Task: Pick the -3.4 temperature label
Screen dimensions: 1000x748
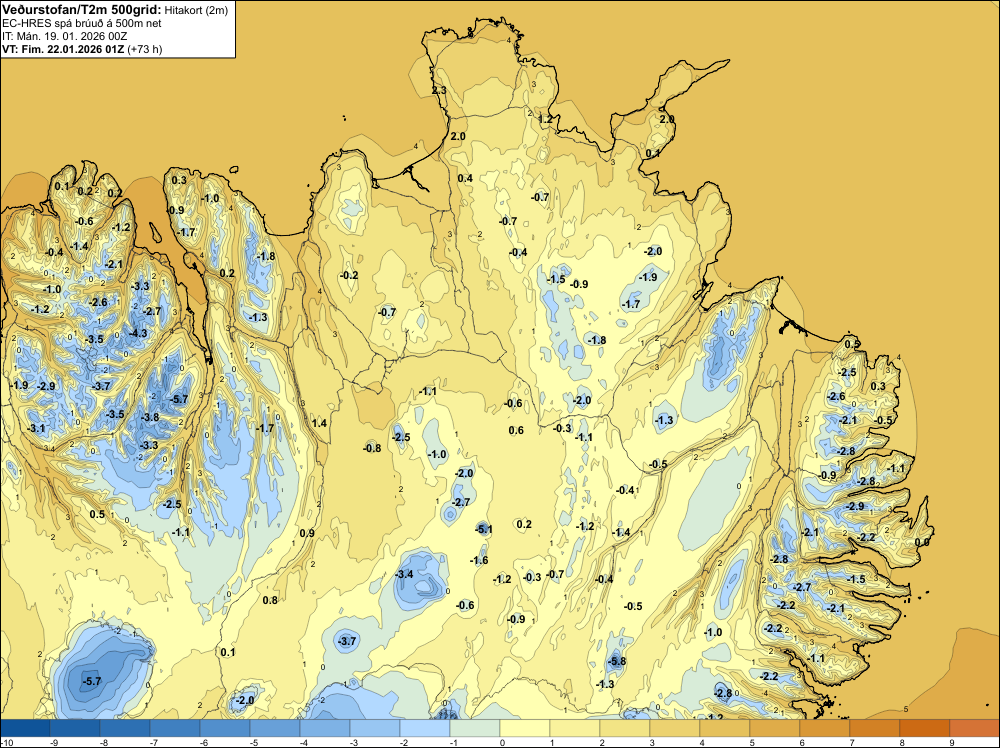Action: (x=404, y=574)
